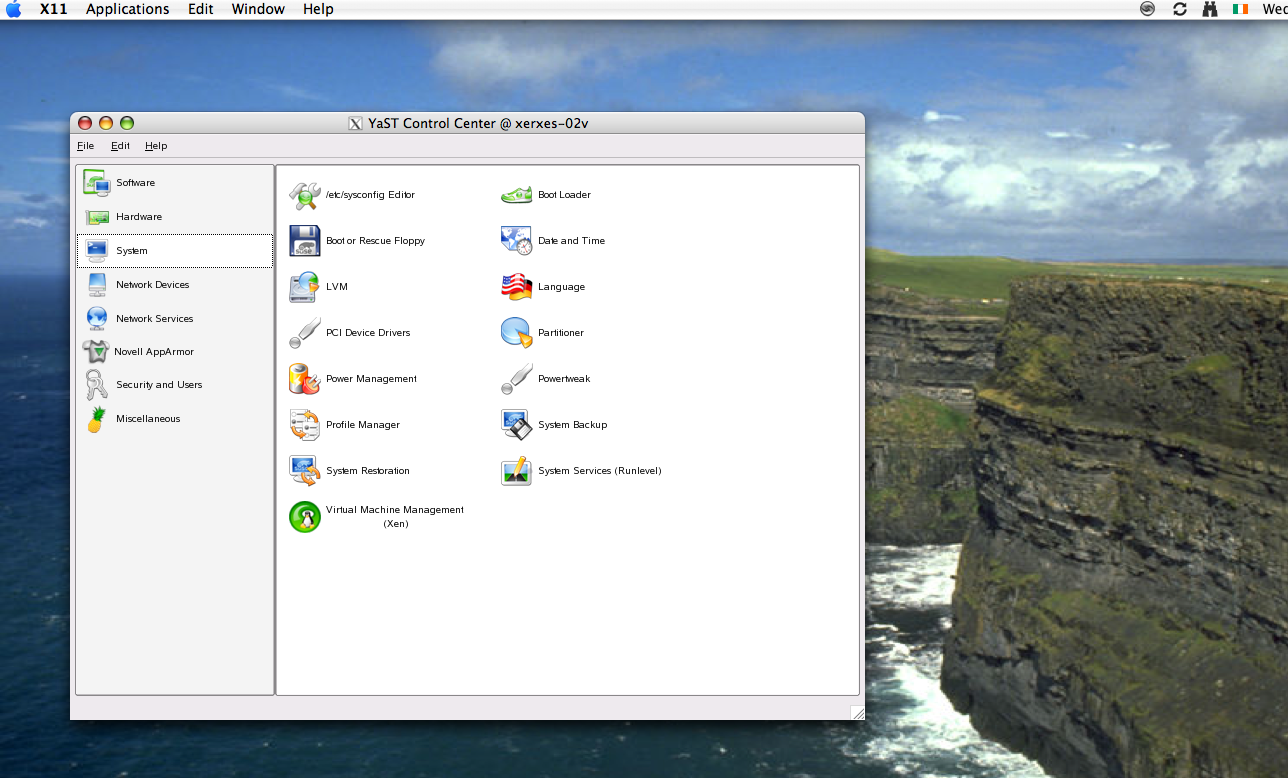
Task: Open the Irish flag input menu
Action: [x=1241, y=9]
